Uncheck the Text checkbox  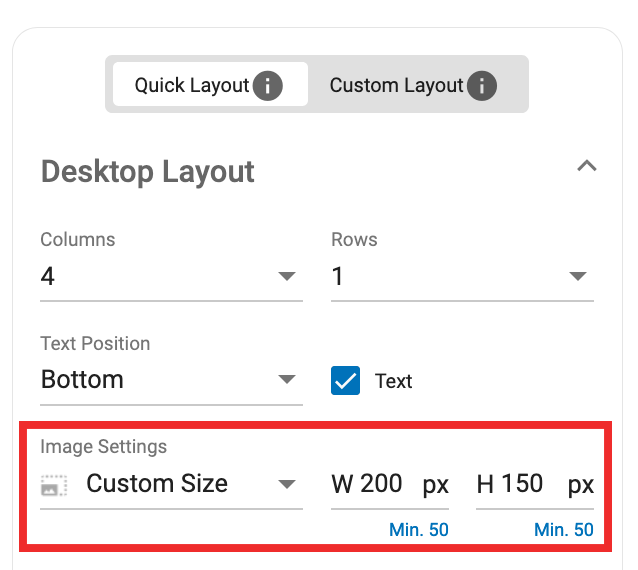pyautogui.click(x=345, y=381)
